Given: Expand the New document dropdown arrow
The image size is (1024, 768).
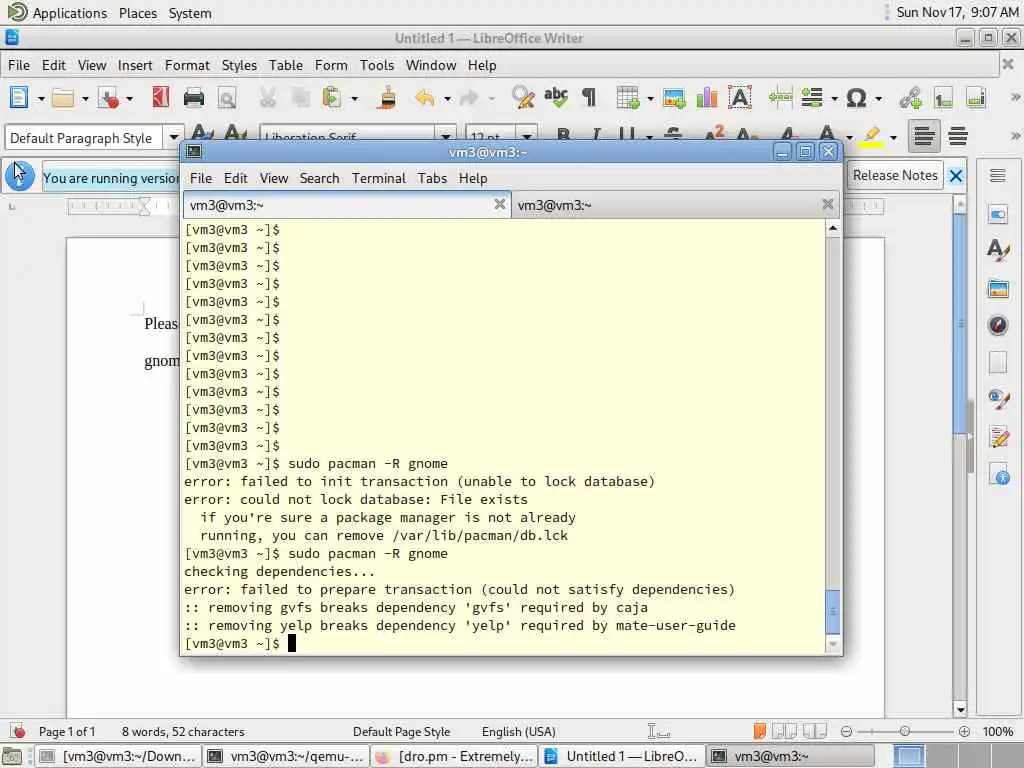Looking at the screenshot, I should pyautogui.click(x=40, y=99).
